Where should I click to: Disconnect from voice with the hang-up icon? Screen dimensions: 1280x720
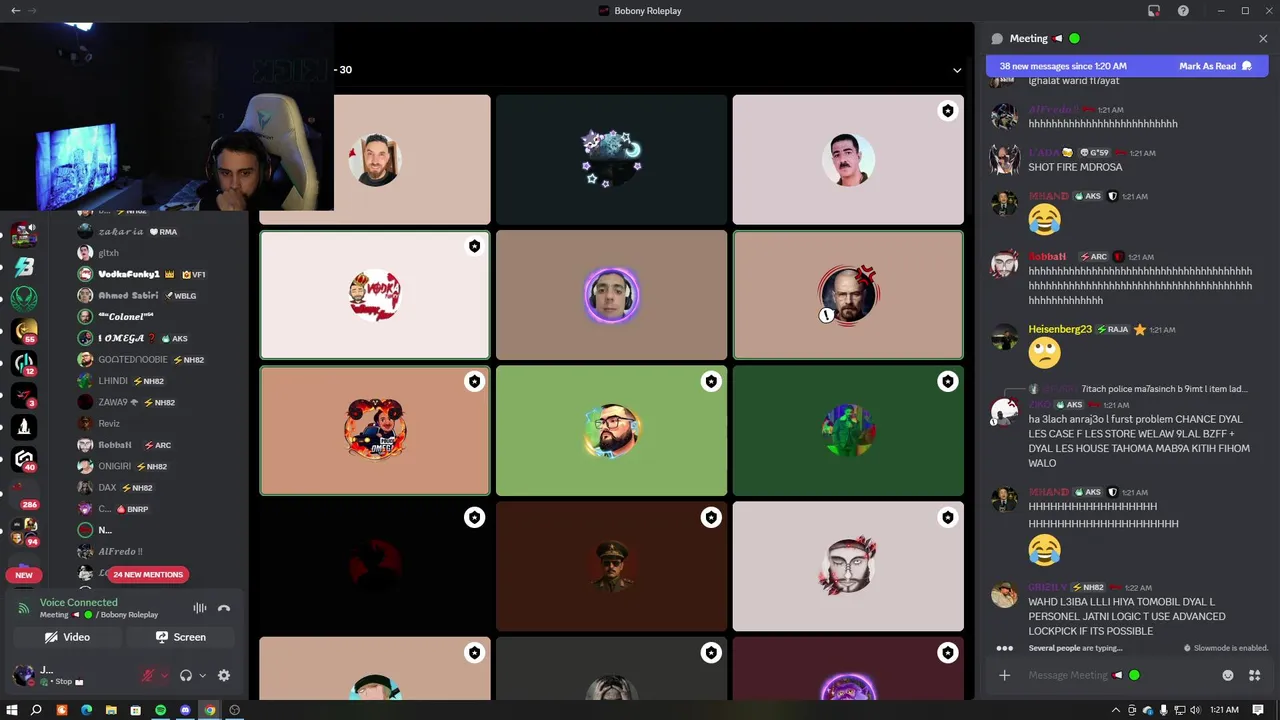224,608
